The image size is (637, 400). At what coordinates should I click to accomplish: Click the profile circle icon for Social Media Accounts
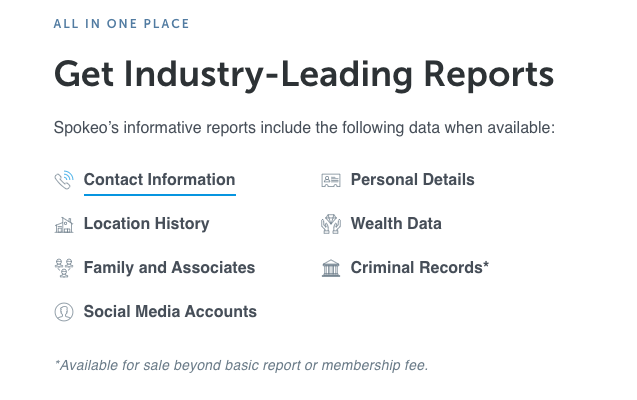[64, 312]
